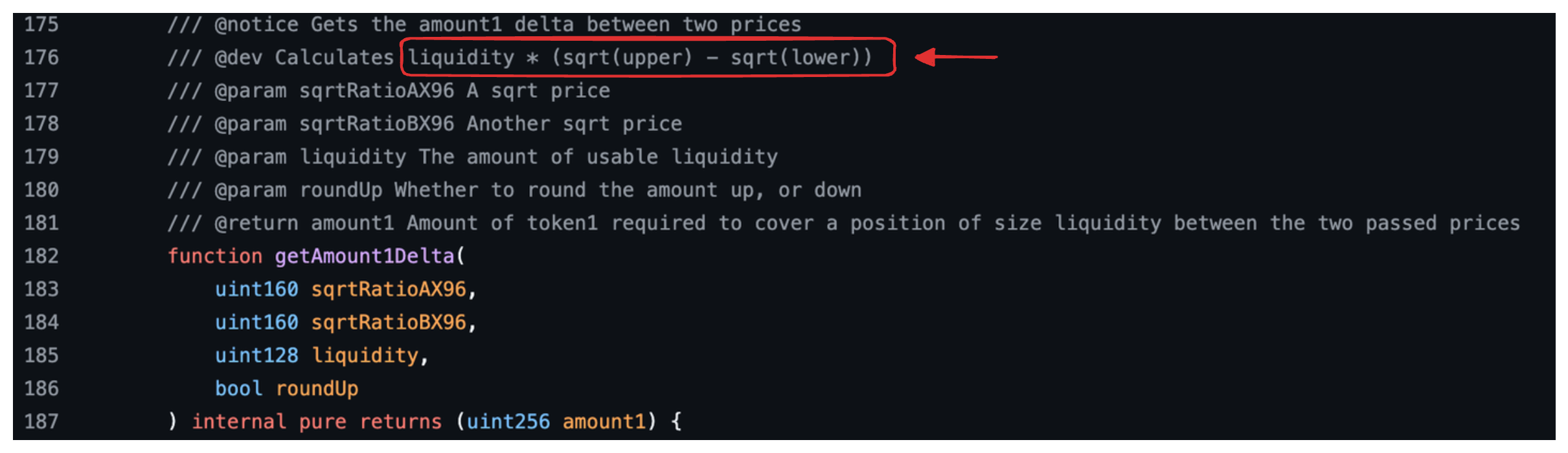Image resolution: width=1568 pixels, height=453 pixels.
Task: Click the @dev tag in comment
Action: [x=238, y=58]
